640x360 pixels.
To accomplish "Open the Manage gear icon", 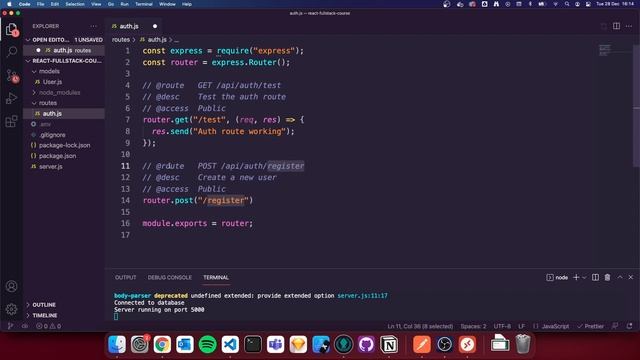I will [11, 309].
